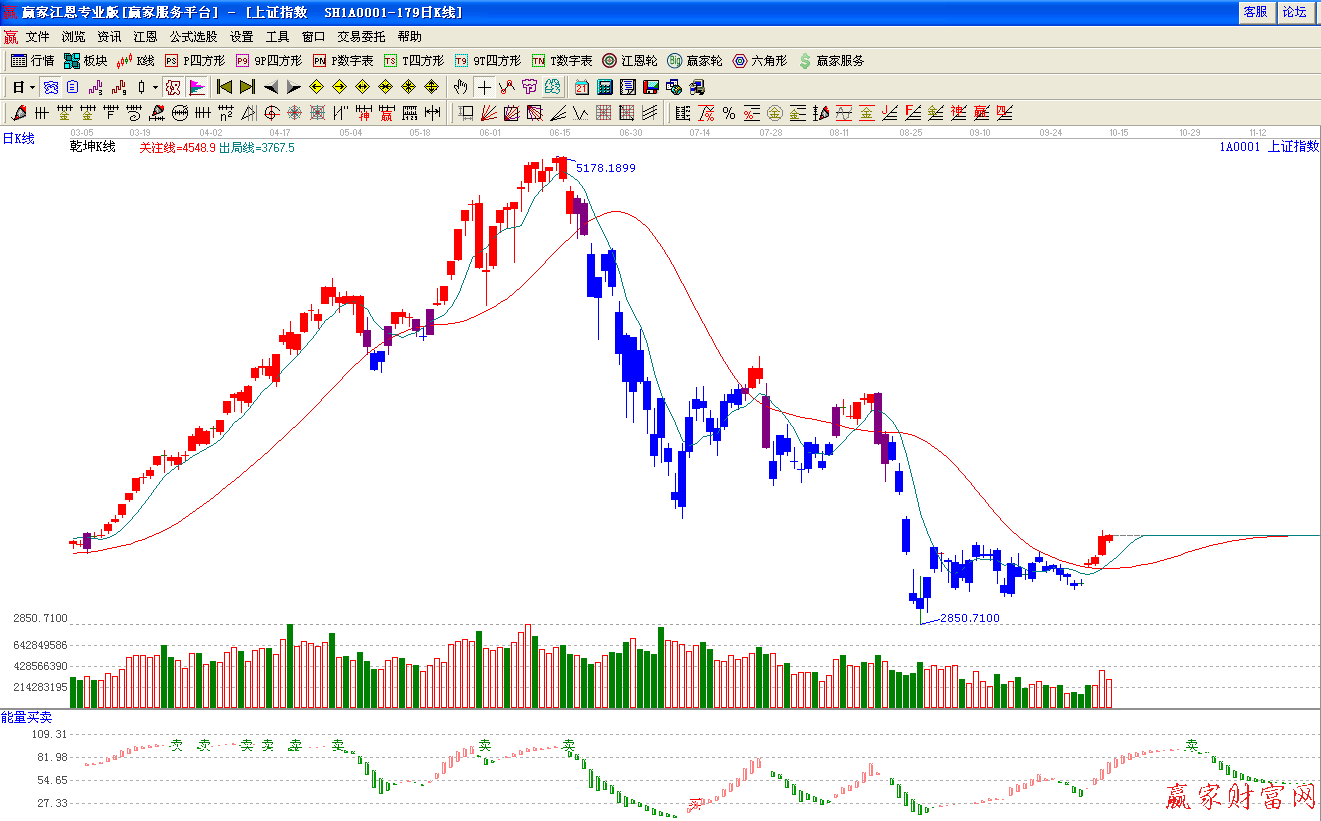Click the 论坛 forum button
The image size is (1321, 821).
click(1295, 12)
